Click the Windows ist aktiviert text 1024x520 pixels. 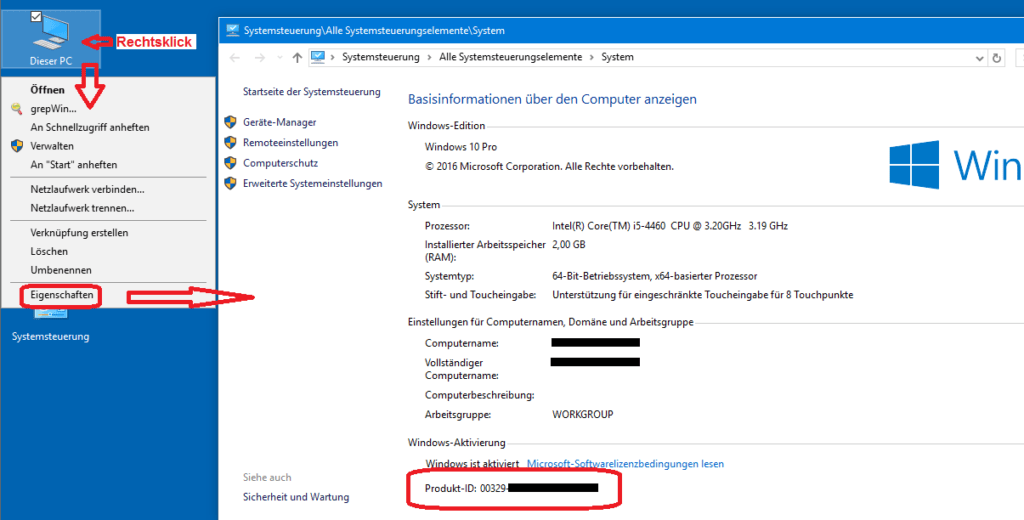click(472, 464)
